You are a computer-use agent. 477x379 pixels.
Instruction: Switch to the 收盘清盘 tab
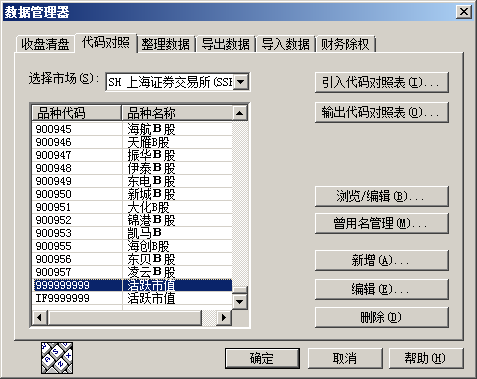(45, 44)
